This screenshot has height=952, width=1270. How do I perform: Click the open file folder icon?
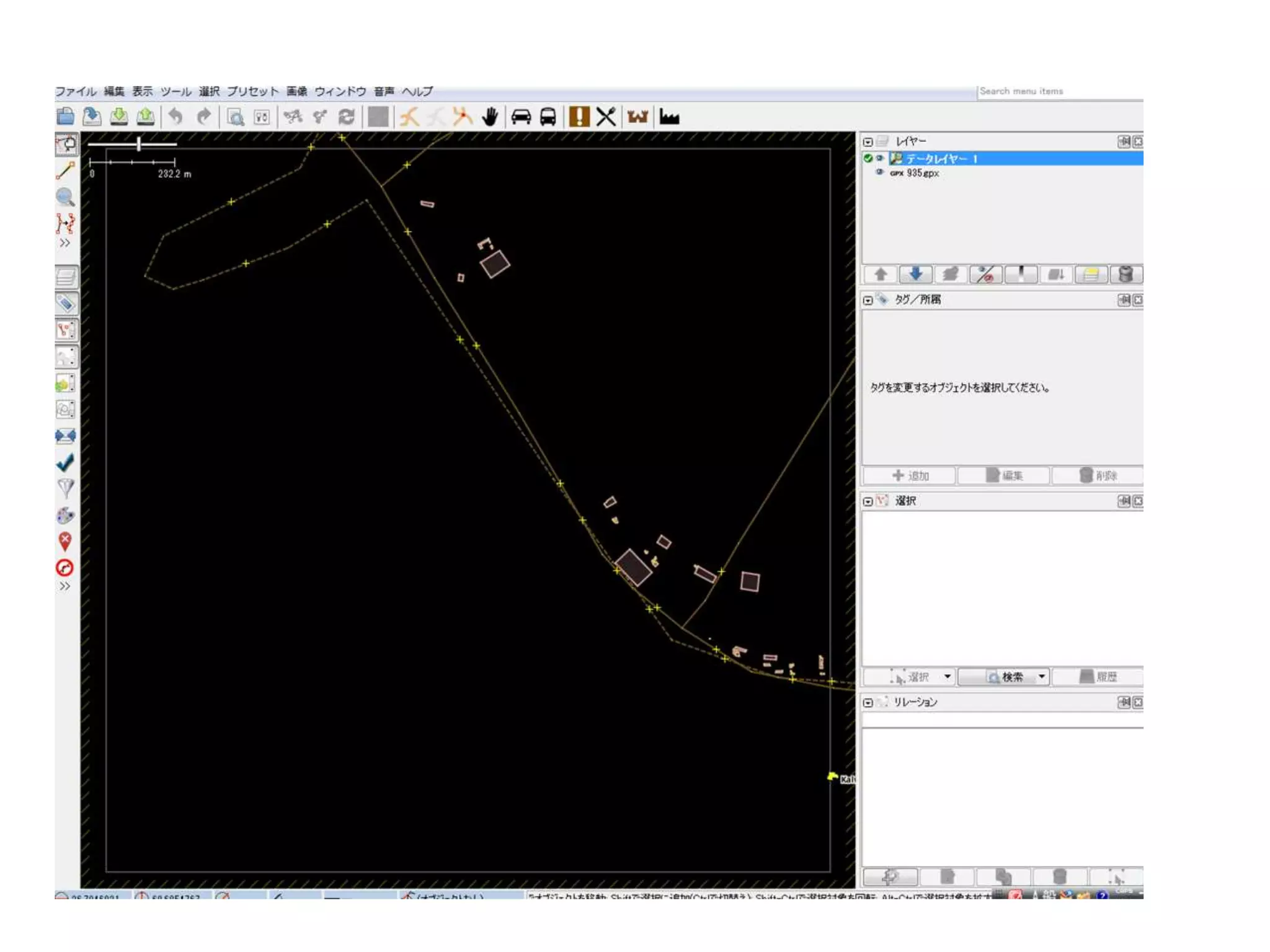coord(65,117)
